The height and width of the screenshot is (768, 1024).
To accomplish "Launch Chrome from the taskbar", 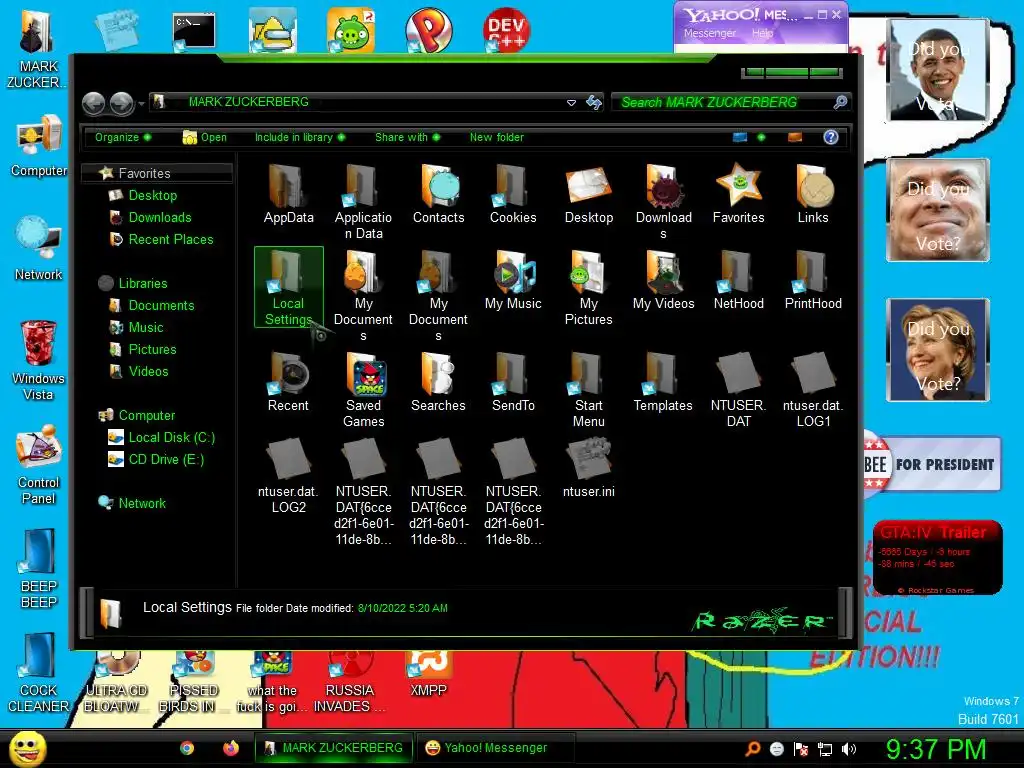I will coord(187,748).
